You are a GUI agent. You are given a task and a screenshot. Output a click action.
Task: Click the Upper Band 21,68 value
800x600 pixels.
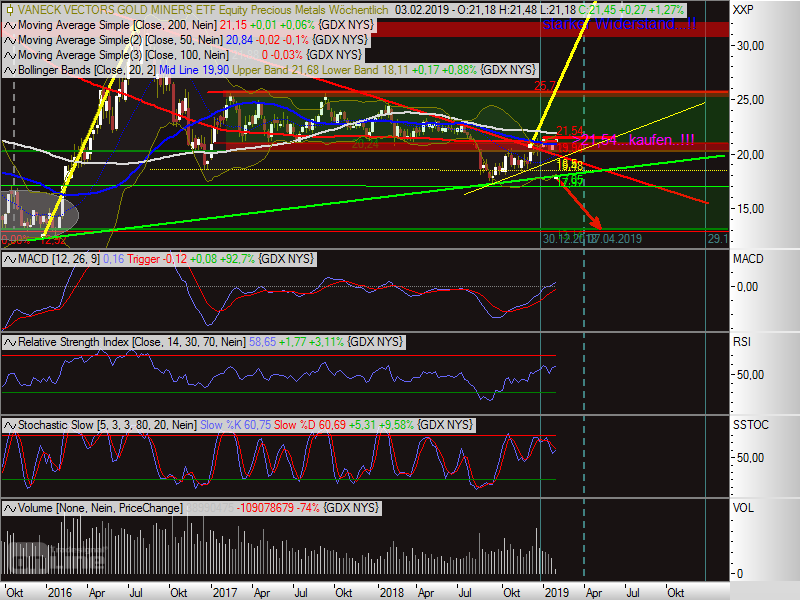(x=276, y=70)
